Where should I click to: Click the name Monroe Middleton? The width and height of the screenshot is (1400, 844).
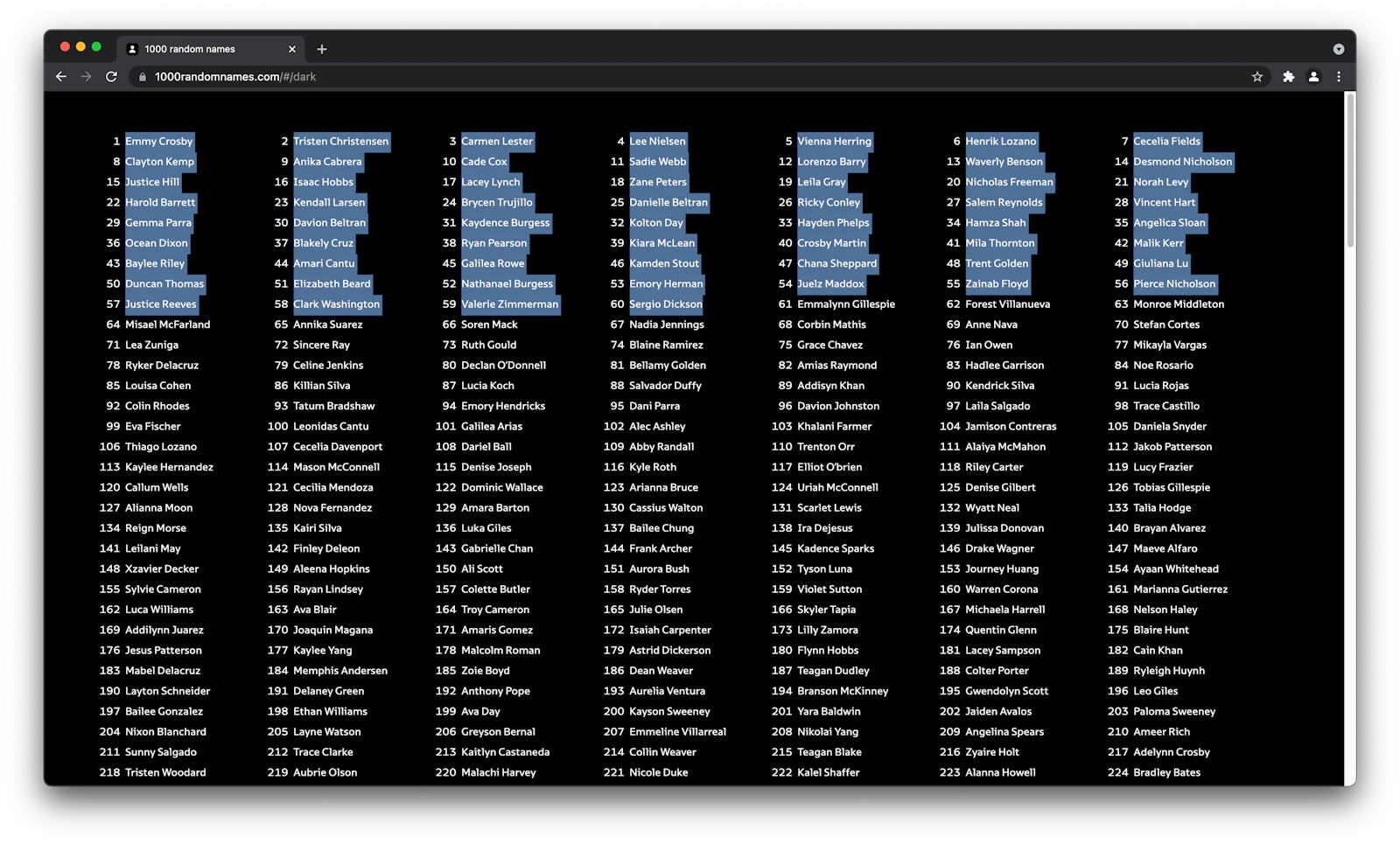click(1179, 304)
